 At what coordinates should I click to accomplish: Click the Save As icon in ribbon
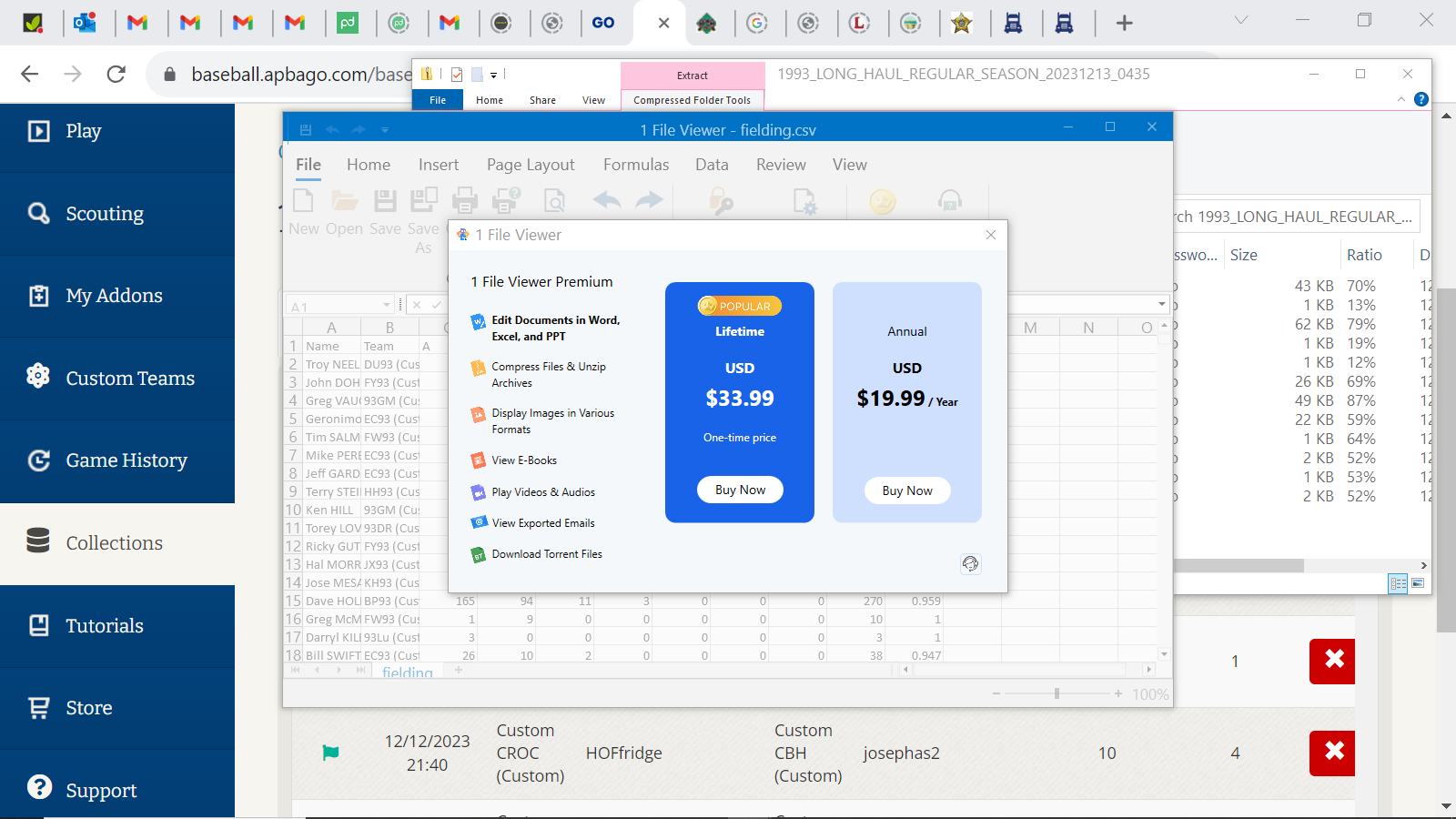[423, 200]
